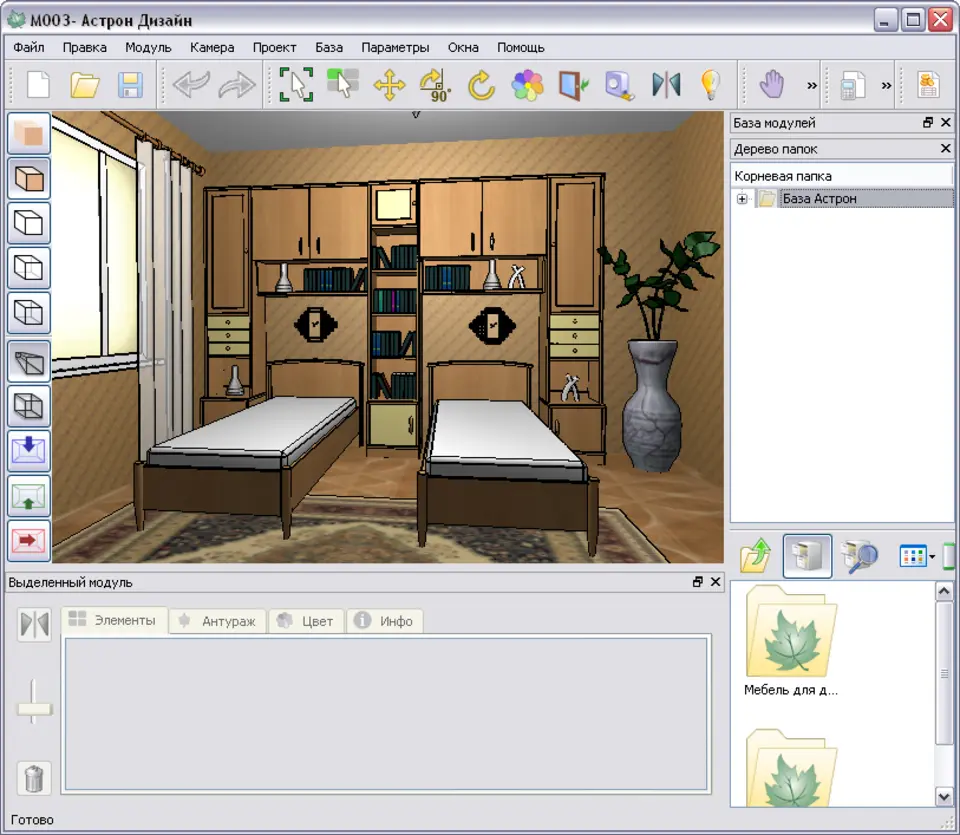Activate the yellow four-arrow move tool
The height and width of the screenshot is (835, 960).
389,84
